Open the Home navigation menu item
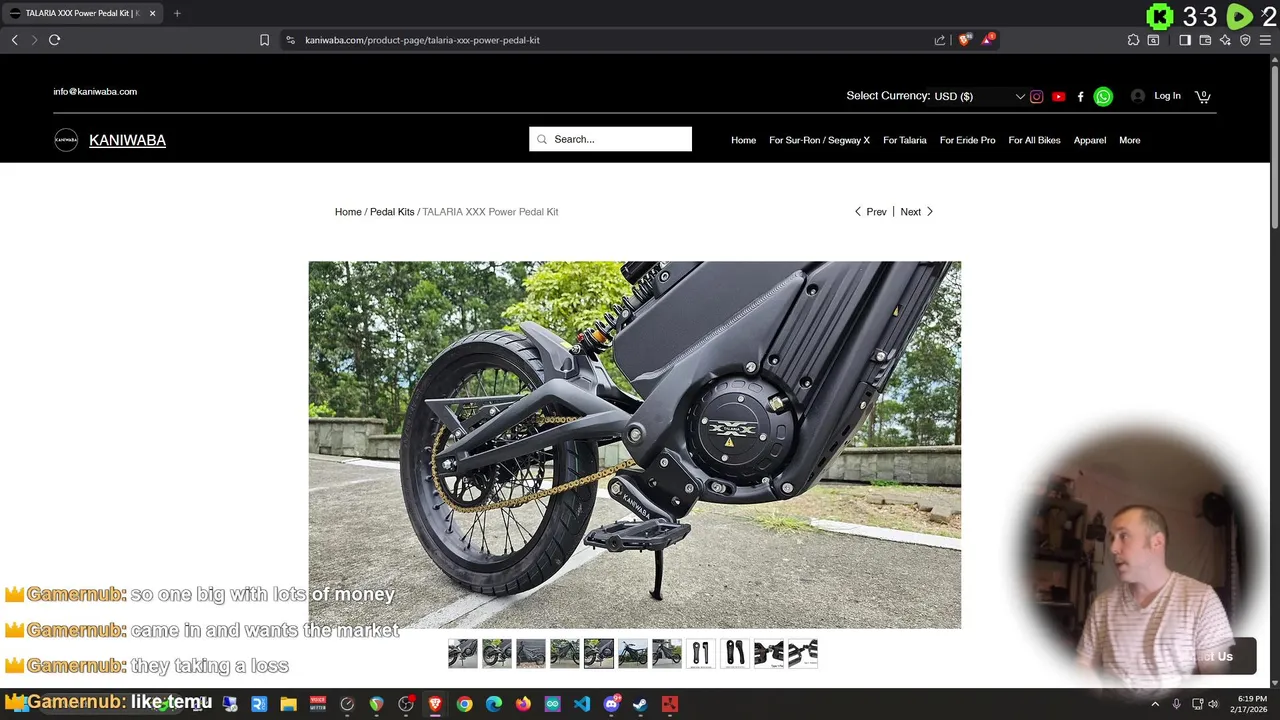The height and width of the screenshot is (720, 1280). tap(743, 140)
